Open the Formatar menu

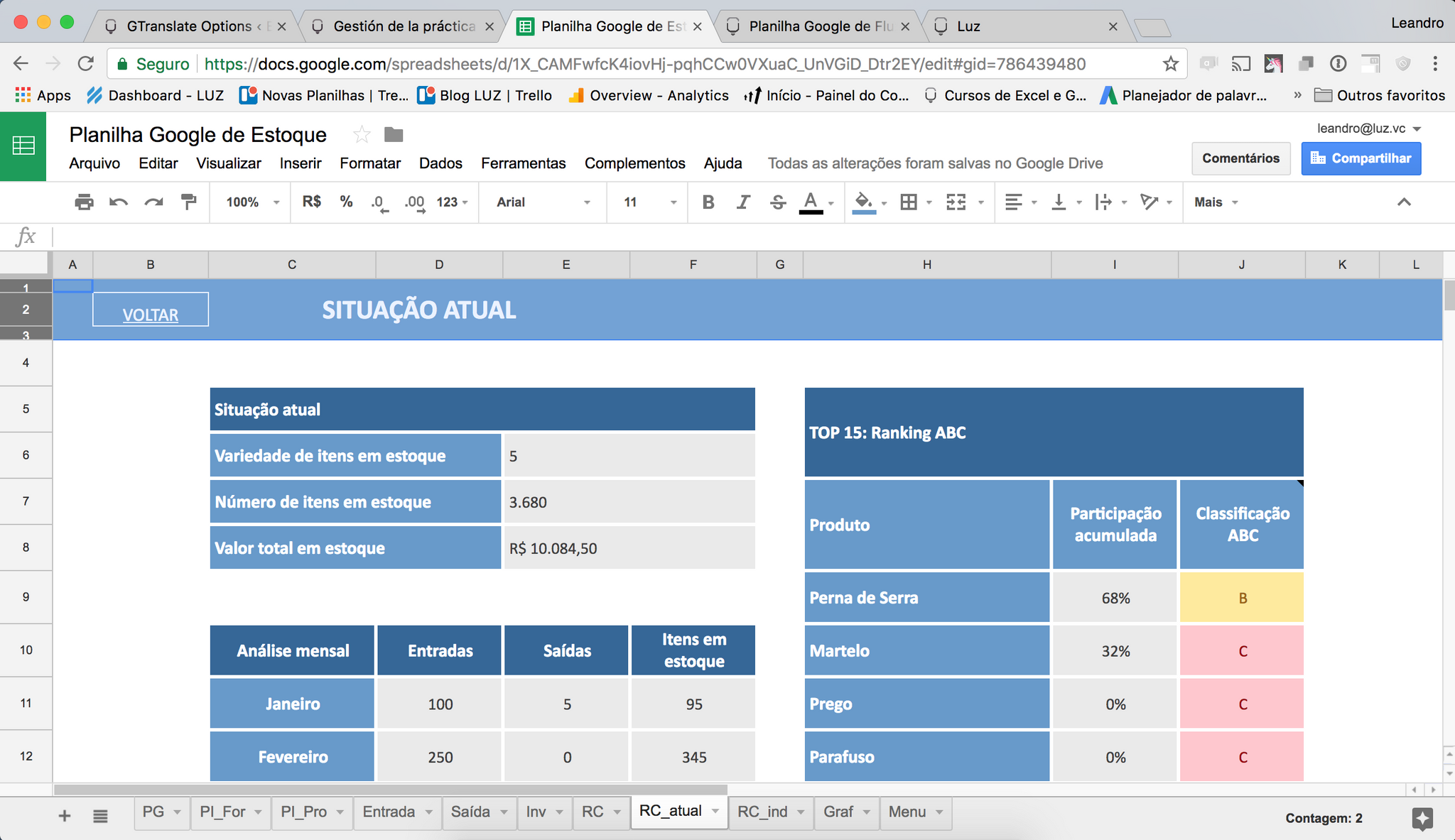pos(370,163)
